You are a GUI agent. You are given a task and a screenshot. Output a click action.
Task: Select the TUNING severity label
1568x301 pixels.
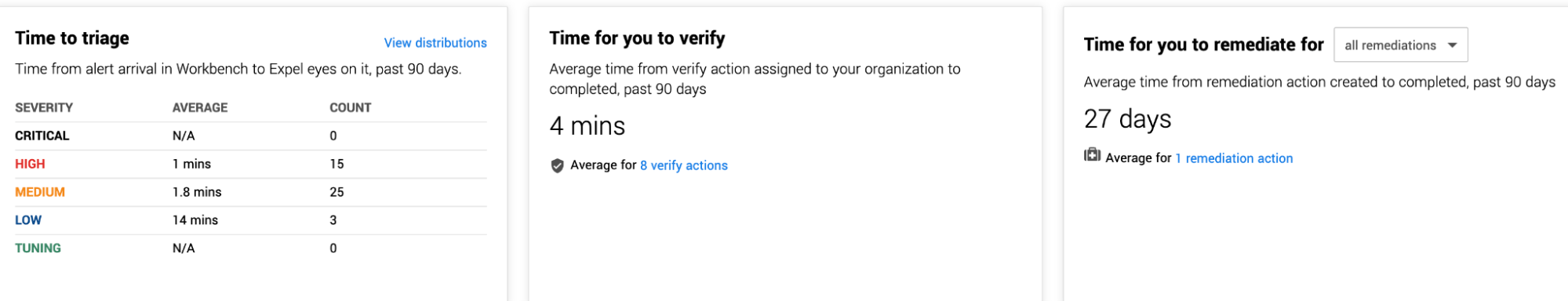(38, 248)
